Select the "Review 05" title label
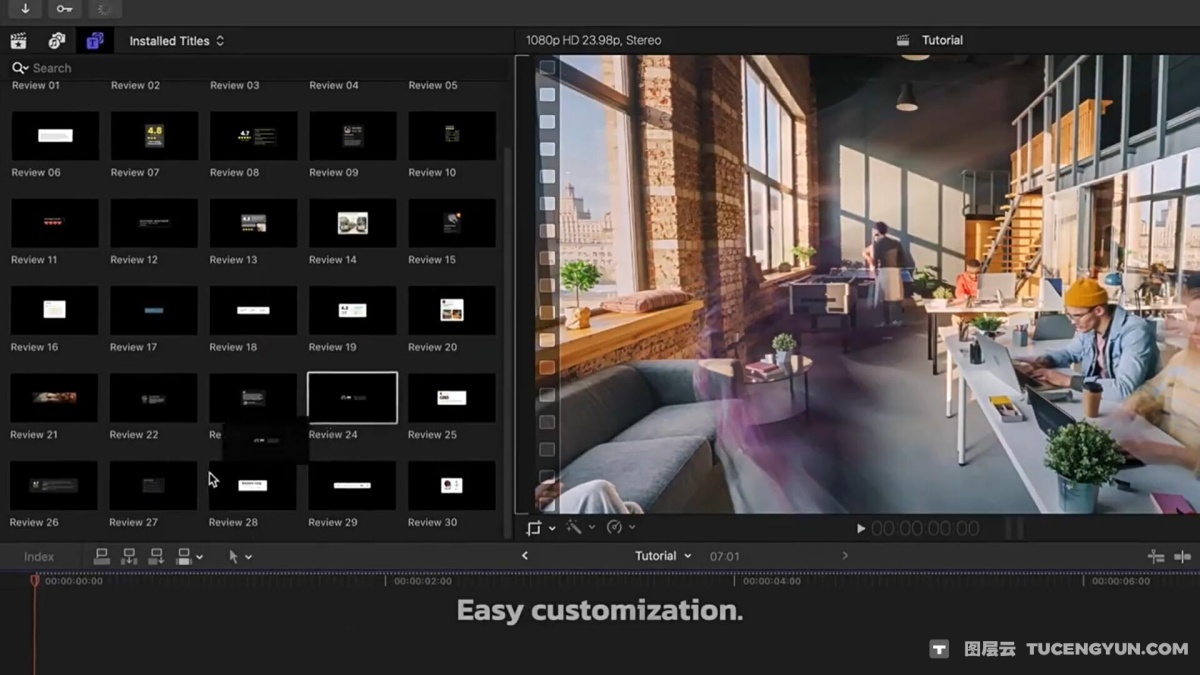The width and height of the screenshot is (1200, 675). pos(432,85)
